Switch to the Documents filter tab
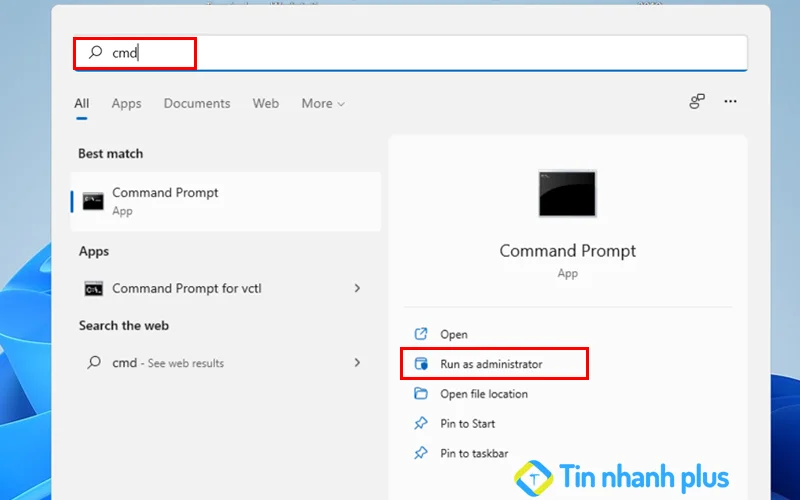 tap(197, 103)
